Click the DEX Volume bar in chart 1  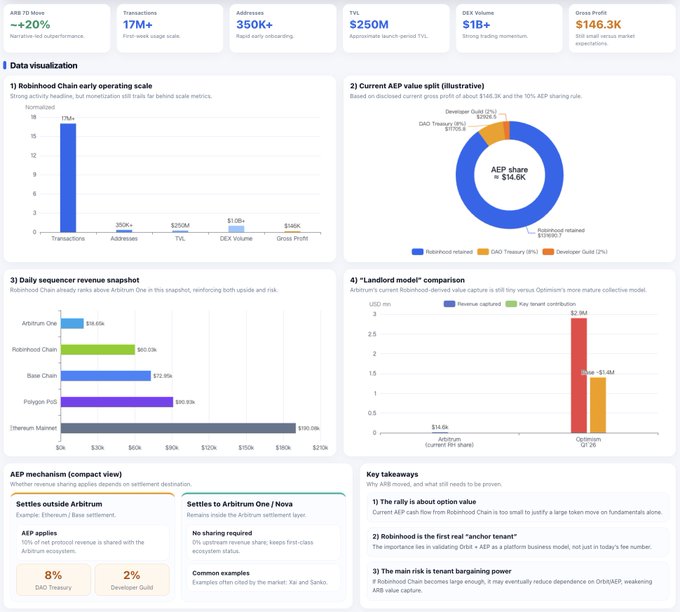[236, 229]
